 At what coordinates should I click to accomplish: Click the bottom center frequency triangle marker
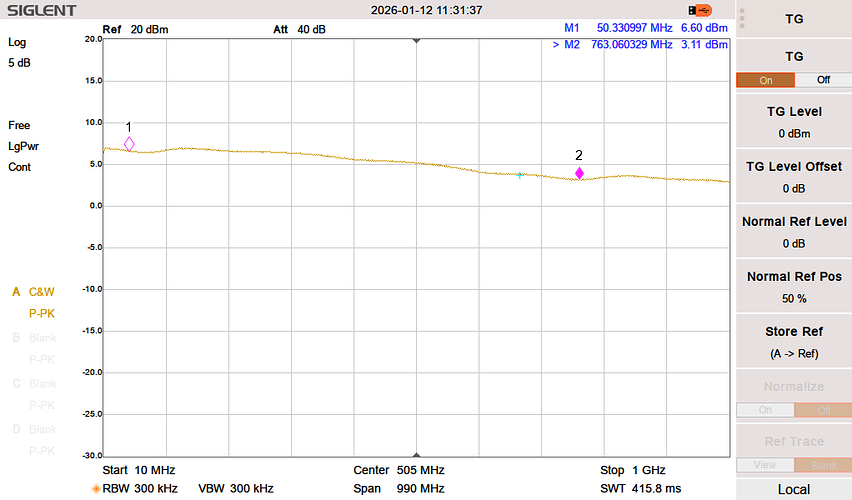tap(417, 454)
